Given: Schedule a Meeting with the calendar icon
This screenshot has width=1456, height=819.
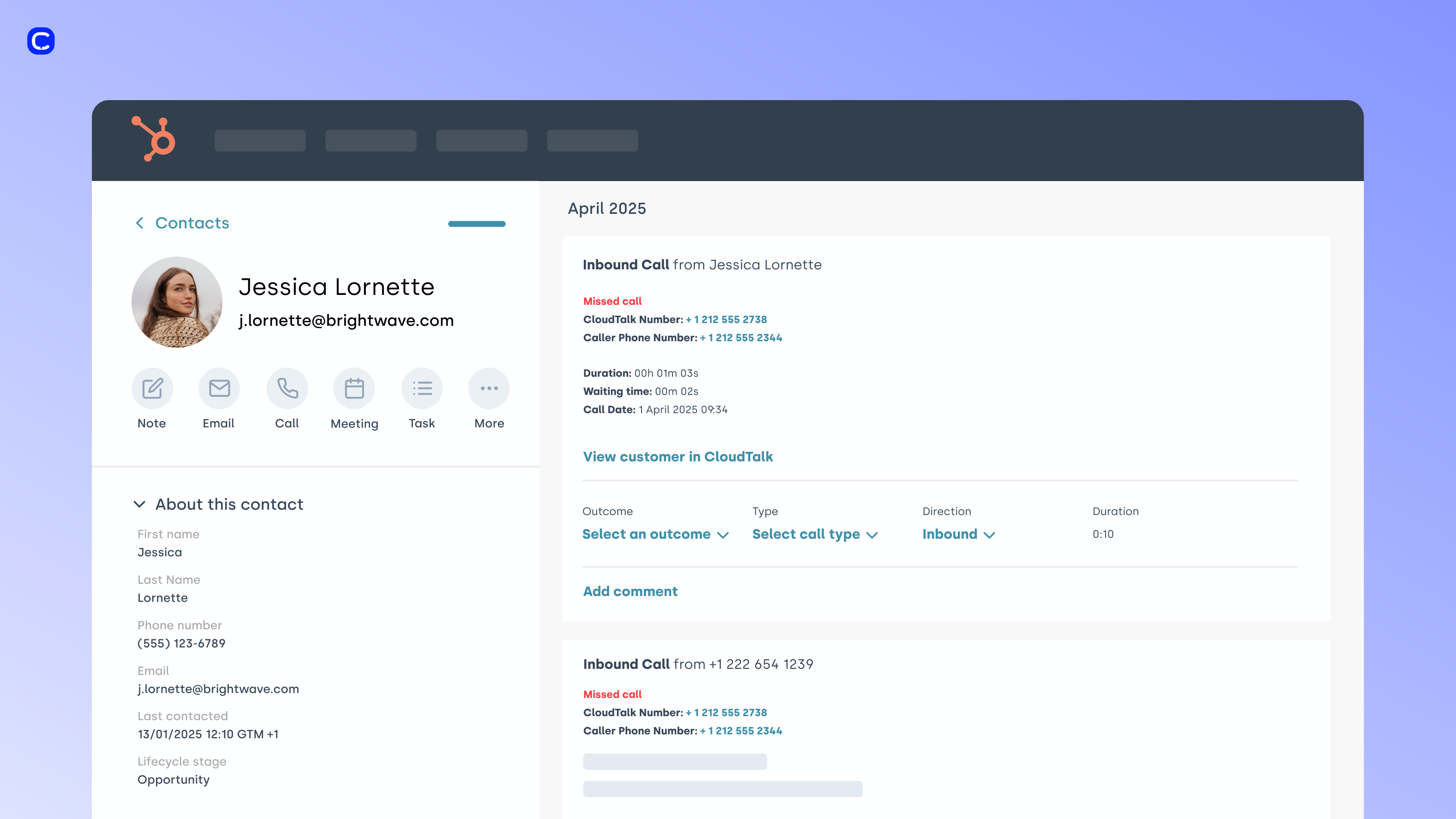Looking at the screenshot, I should click(x=354, y=388).
